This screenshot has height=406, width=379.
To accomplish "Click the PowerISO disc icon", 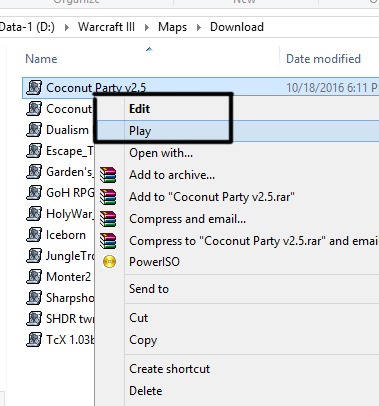I will pyautogui.click(x=109, y=262).
